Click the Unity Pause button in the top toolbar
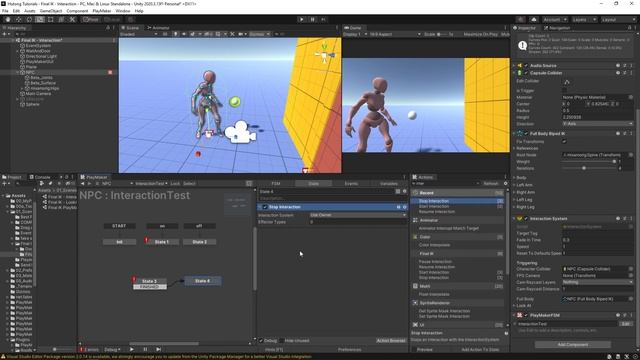 312,19
